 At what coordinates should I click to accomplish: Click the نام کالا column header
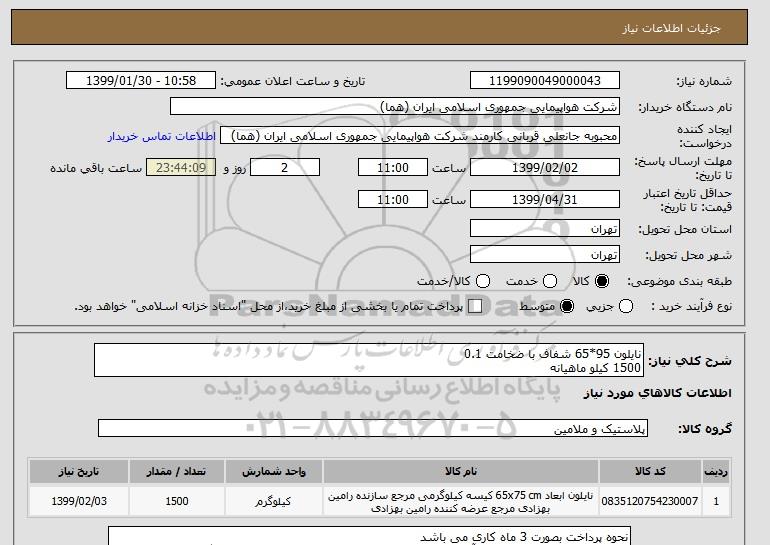(461, 471)
